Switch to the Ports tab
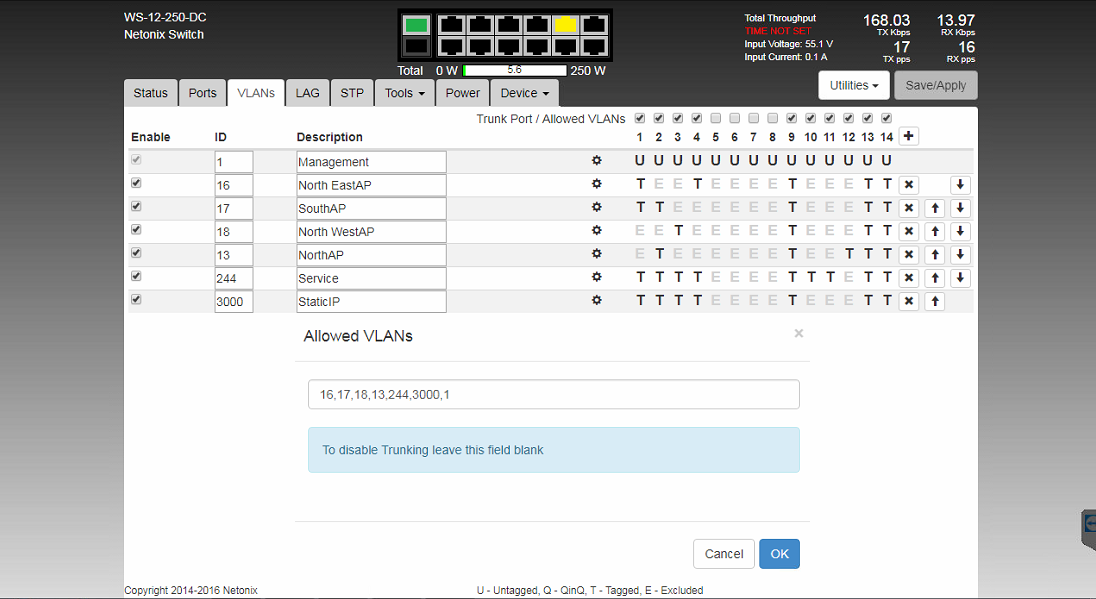1096x599 pixels. pos(202,93)
